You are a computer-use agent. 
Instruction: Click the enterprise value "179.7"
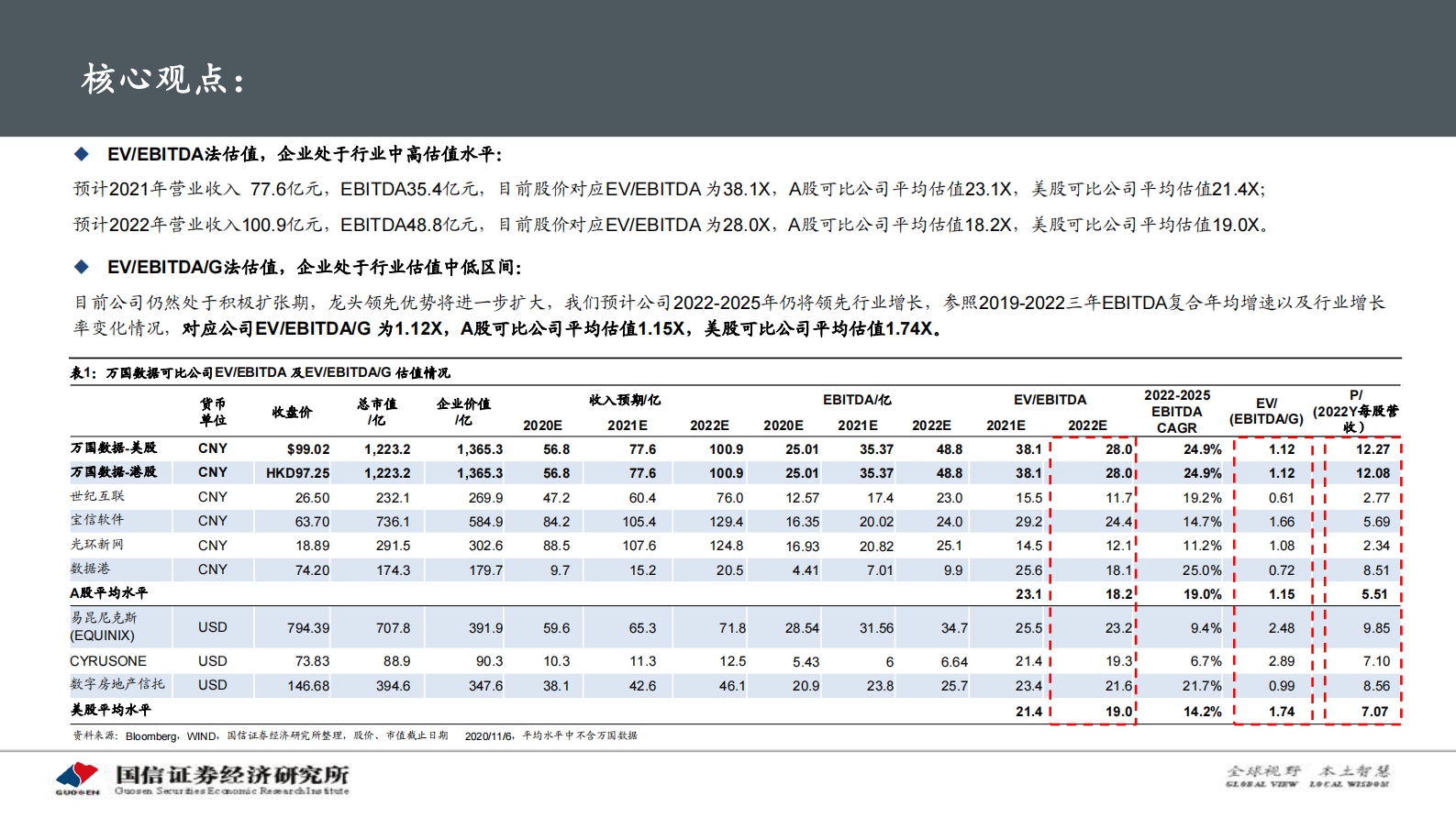[x=485, y=570]
